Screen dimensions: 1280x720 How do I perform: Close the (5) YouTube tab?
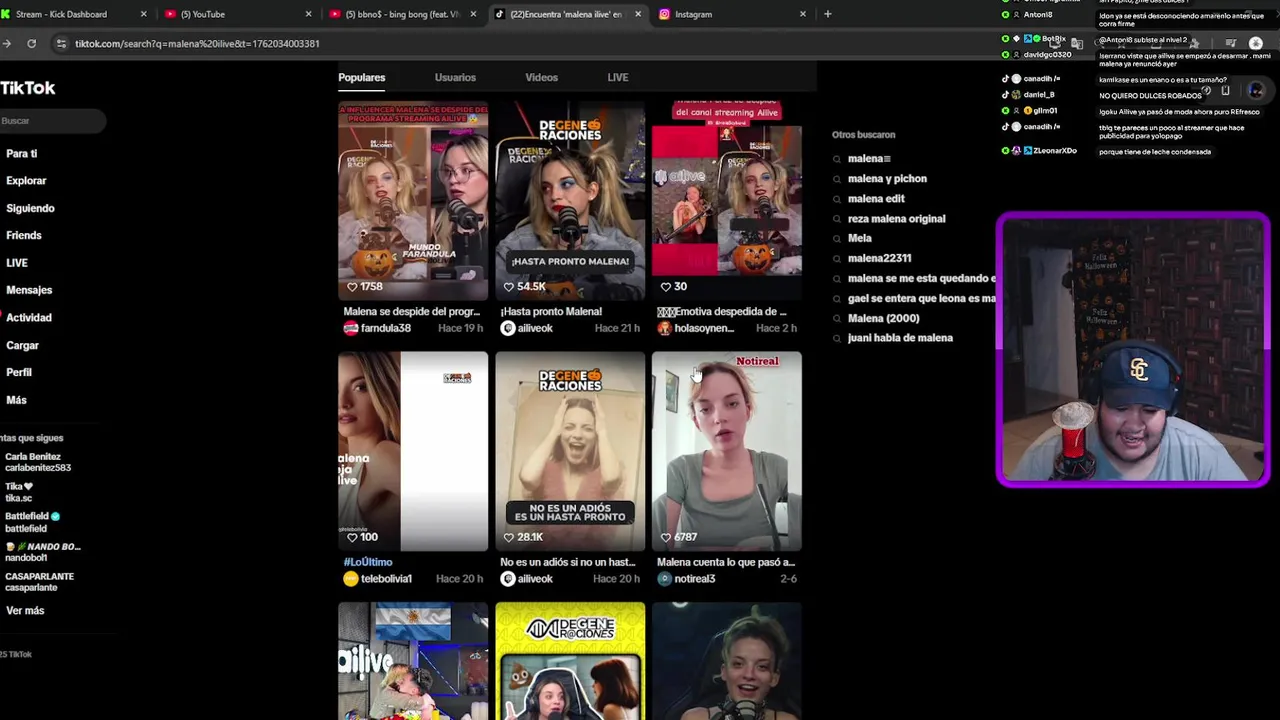(x=308, y=14)
